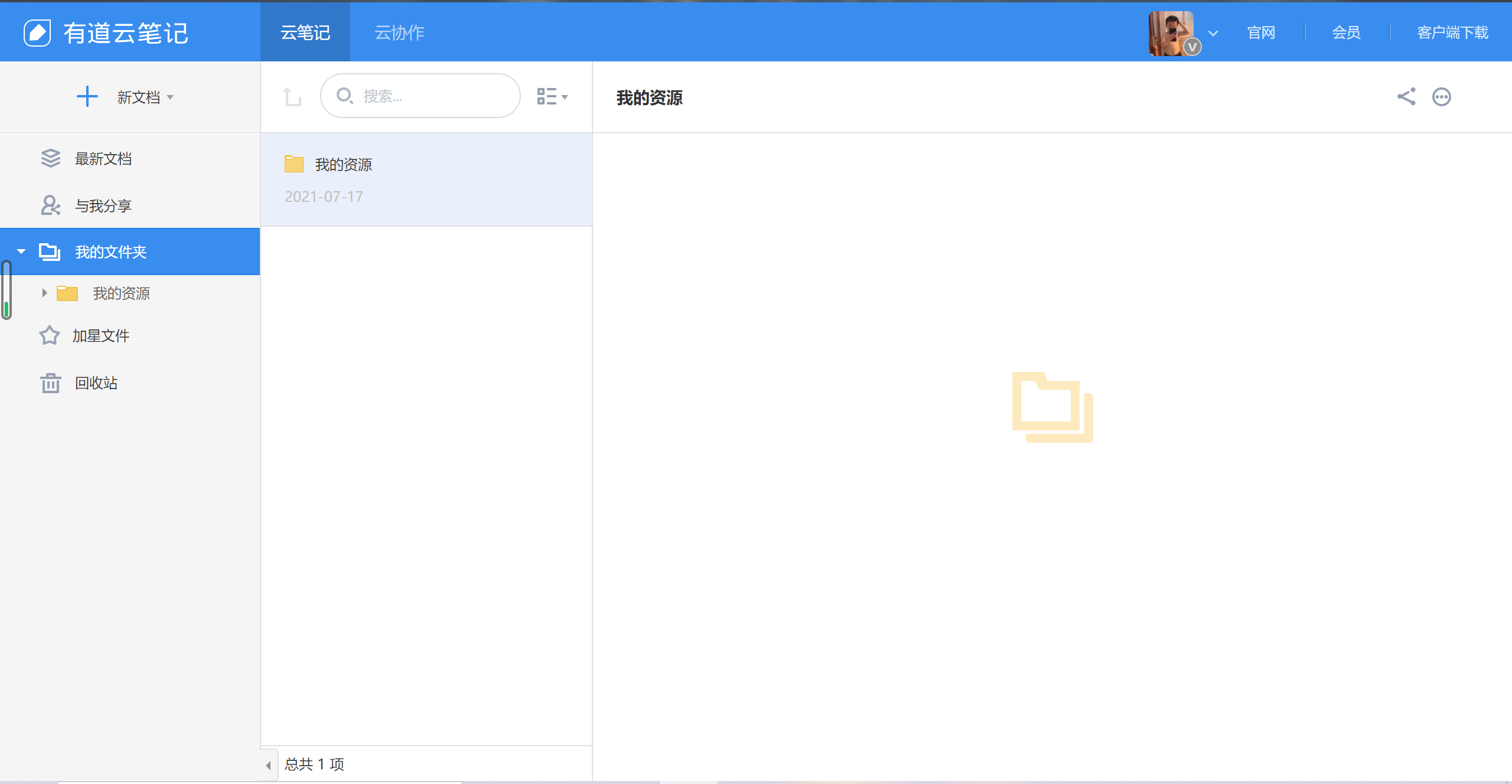Click the 新文档 button label

pos(138,97)
